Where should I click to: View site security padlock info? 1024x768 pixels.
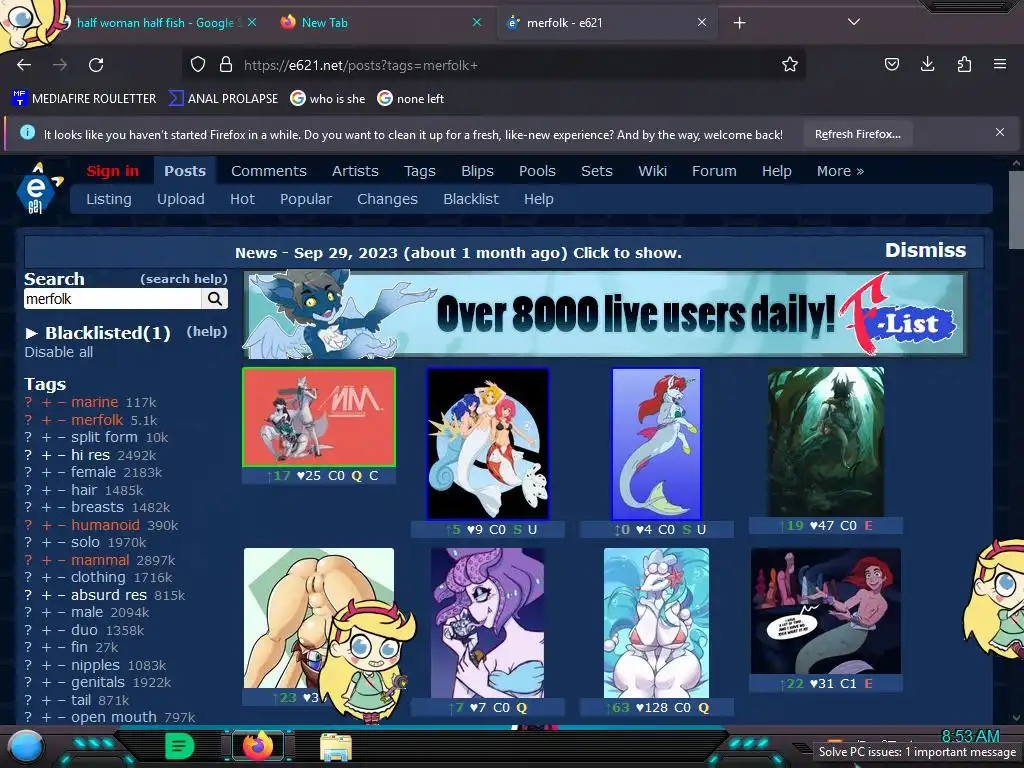point(226,65)
